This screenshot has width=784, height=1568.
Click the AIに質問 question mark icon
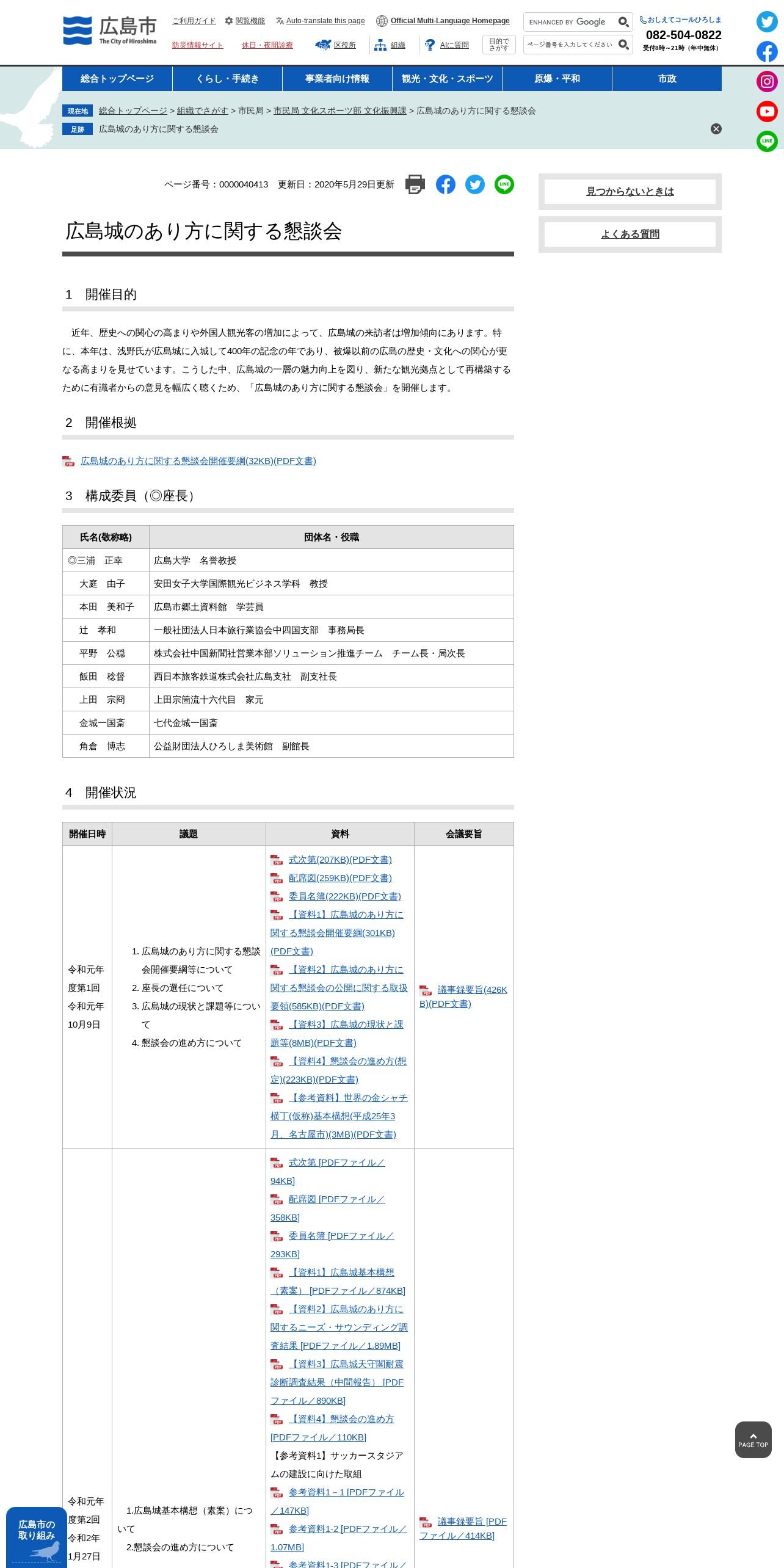430,45
